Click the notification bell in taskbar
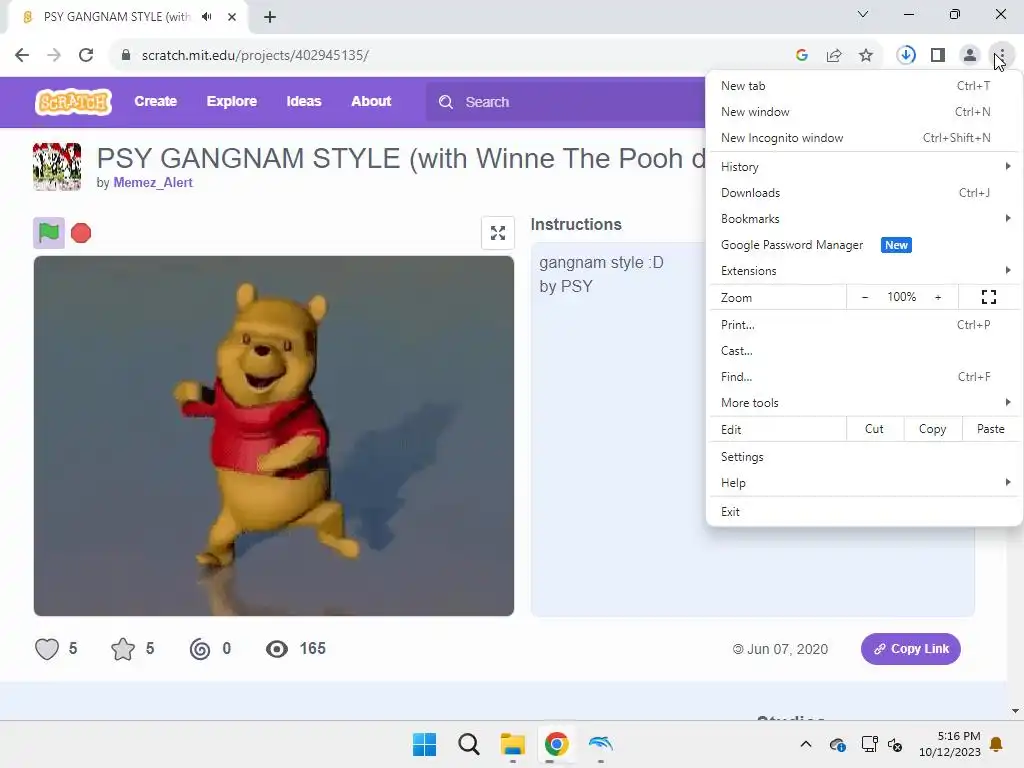Image resolution: width=1024 pixels, height=768 pixels. (997, 744)
